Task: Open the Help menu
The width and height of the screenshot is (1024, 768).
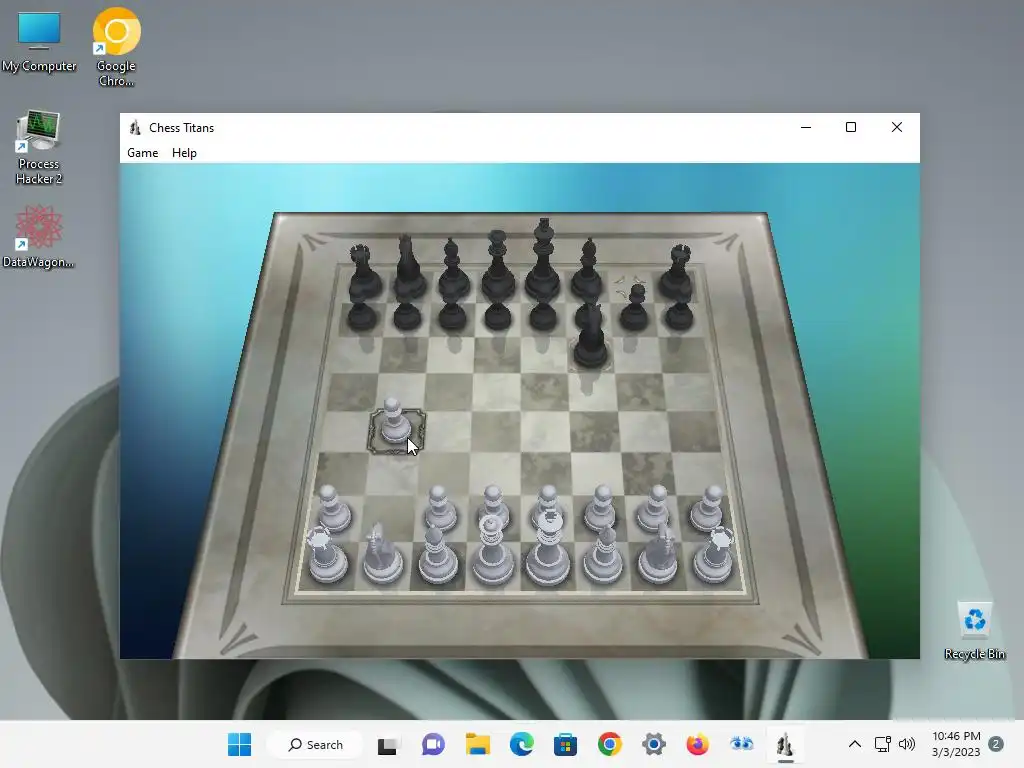Action: tap(184, 153)
